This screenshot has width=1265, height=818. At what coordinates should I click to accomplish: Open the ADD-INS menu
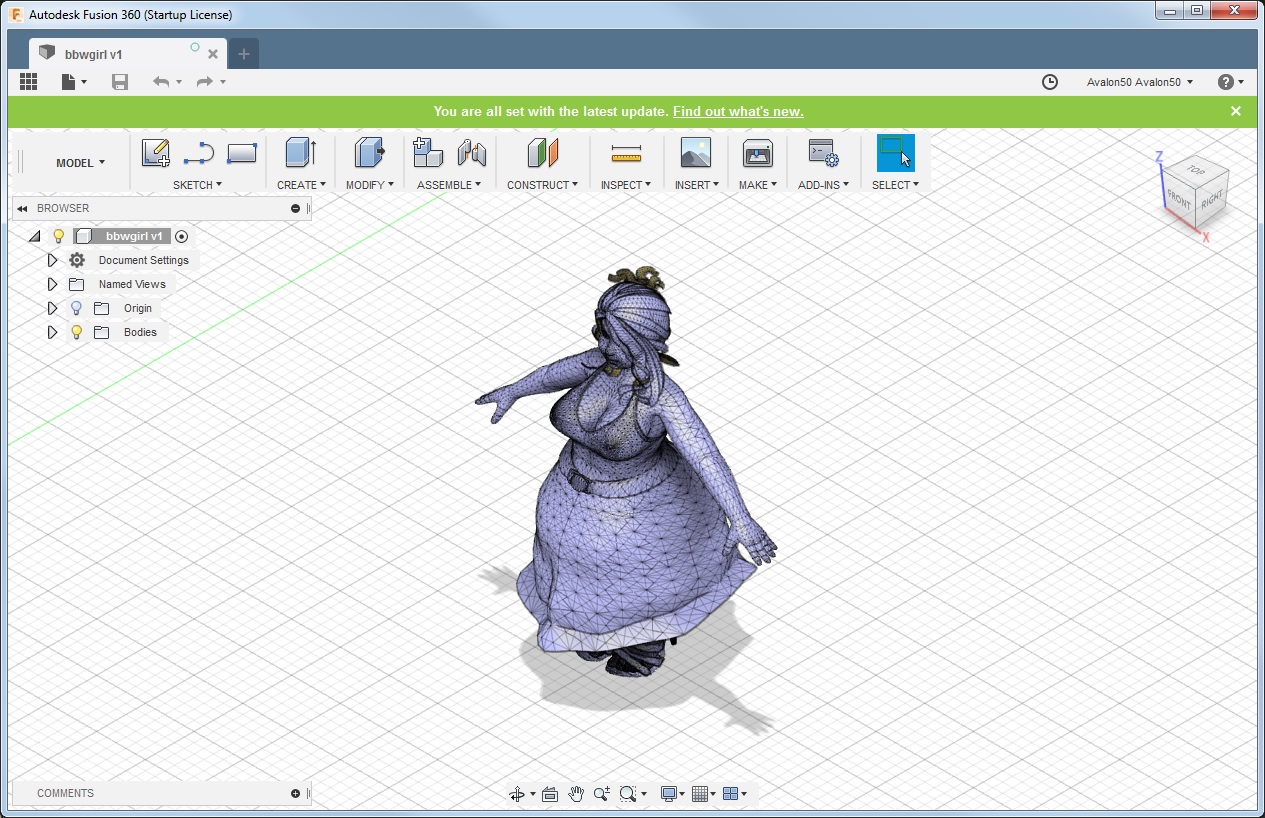point(823,185)
